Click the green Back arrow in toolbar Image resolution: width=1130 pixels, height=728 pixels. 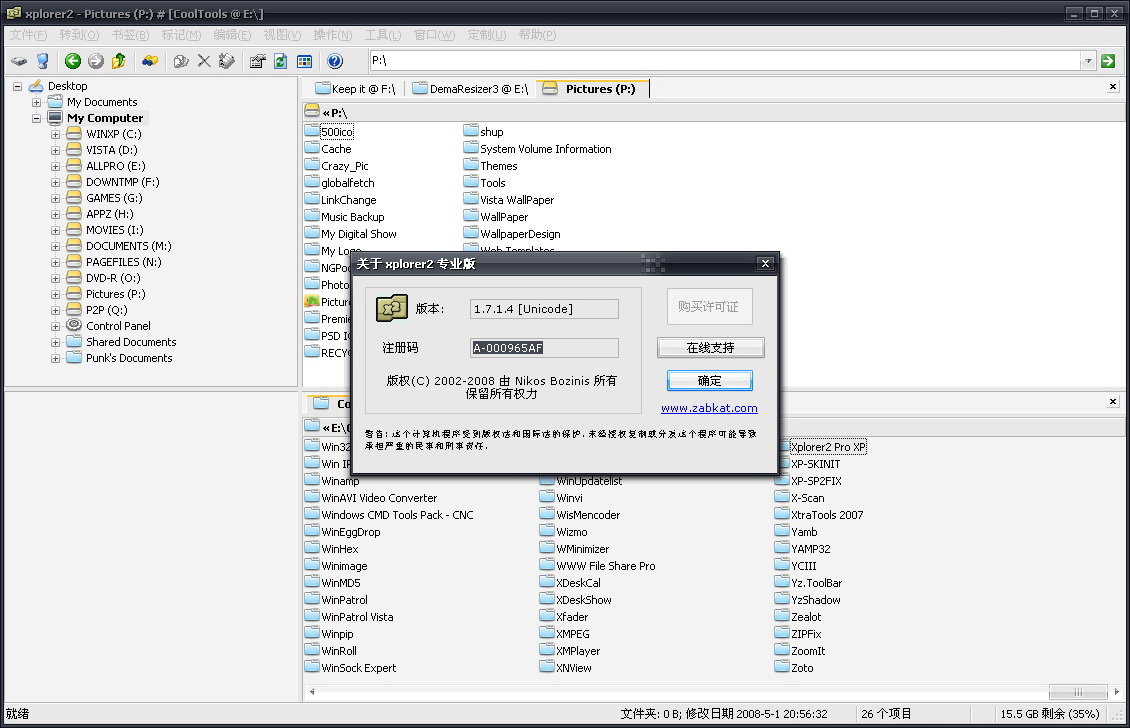pyautogui.click(x=72, y=61)
